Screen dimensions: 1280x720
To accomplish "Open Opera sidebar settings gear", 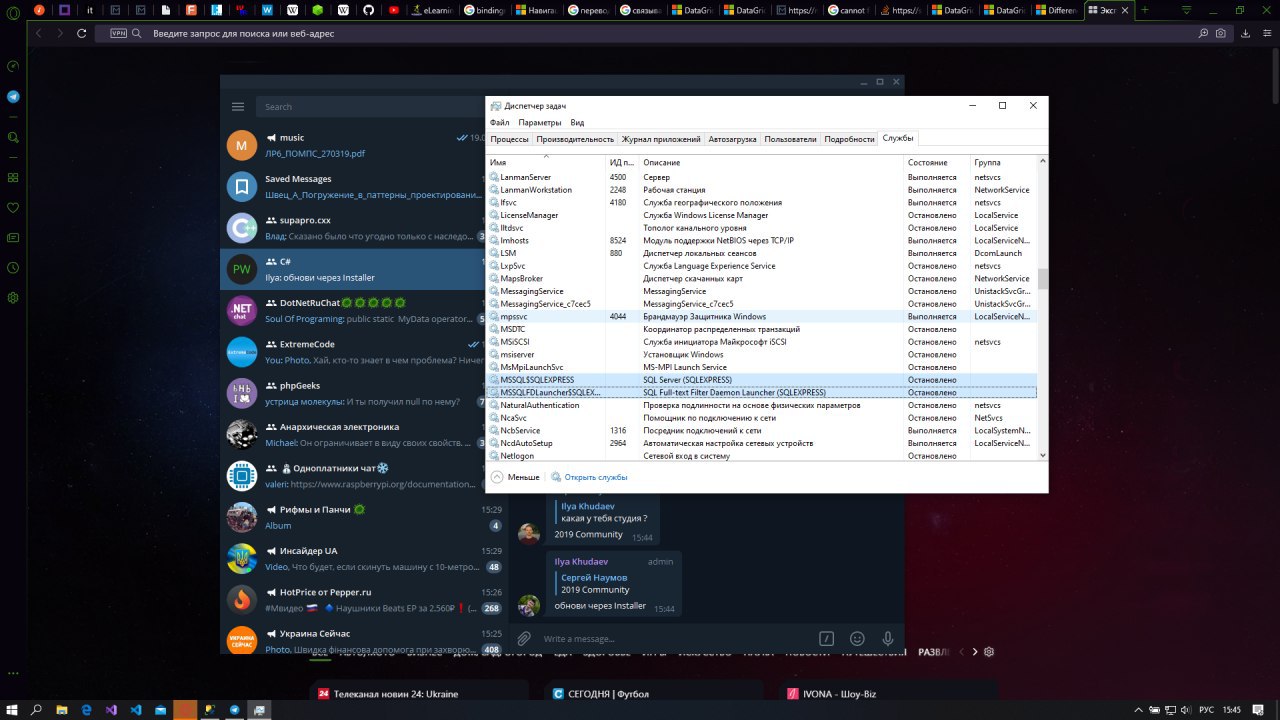I will coord(13,297).
